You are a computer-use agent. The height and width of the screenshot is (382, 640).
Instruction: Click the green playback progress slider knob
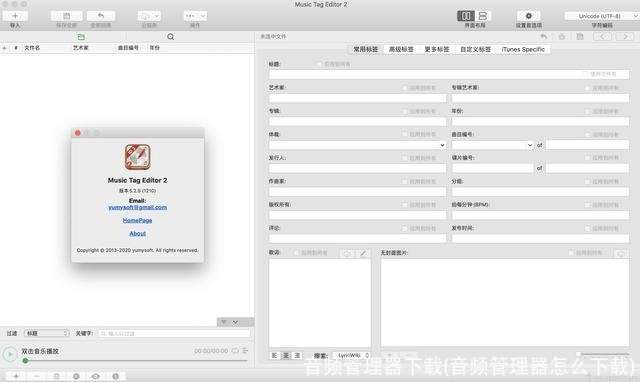pos(25,361)
